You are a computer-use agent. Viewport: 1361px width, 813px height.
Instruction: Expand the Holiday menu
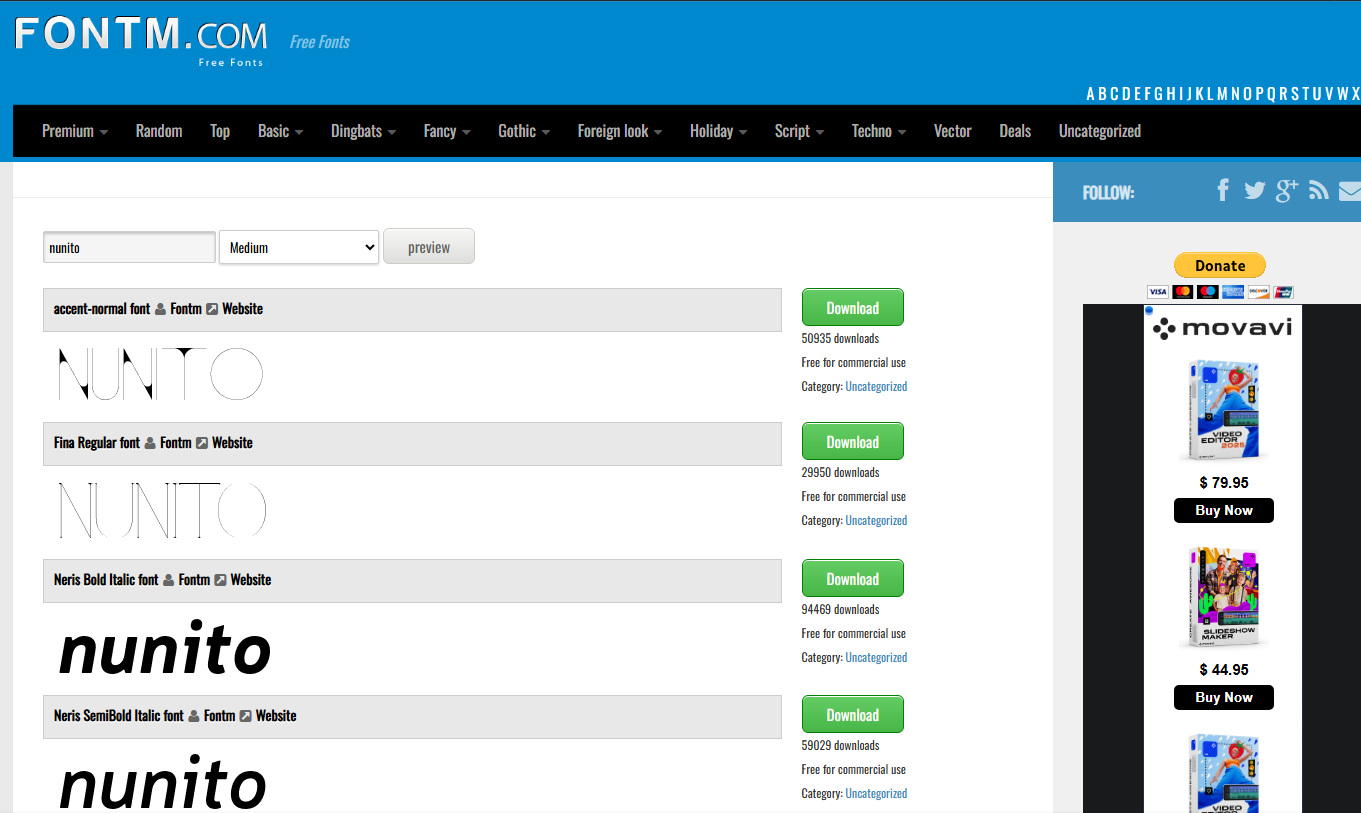(x=718, y=131)
